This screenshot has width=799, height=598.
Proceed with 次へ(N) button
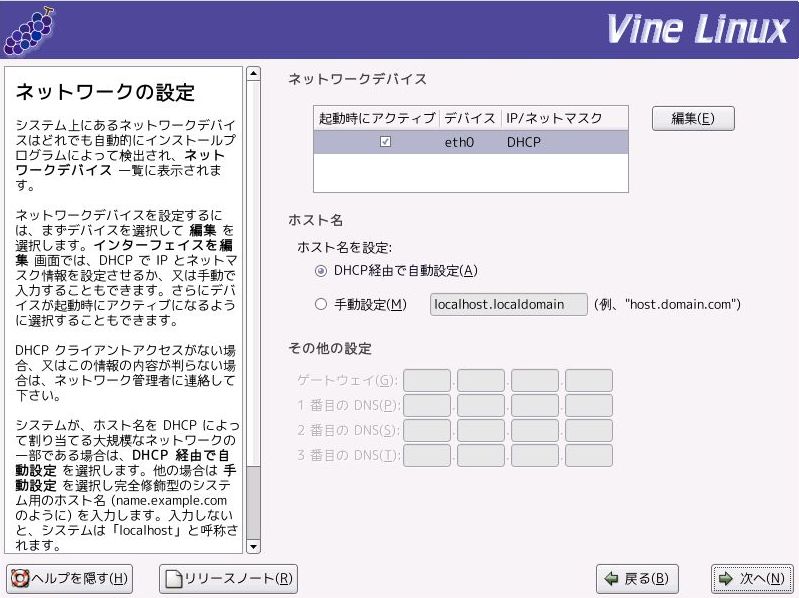click(x=752, y=579)
